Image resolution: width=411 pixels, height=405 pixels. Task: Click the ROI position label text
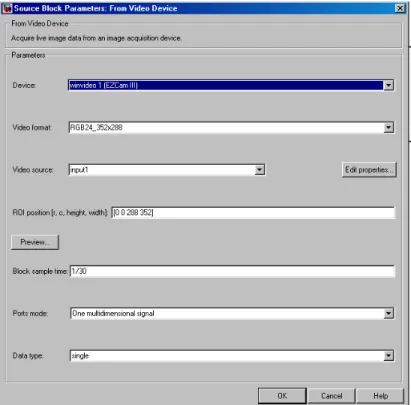point(60,212)
